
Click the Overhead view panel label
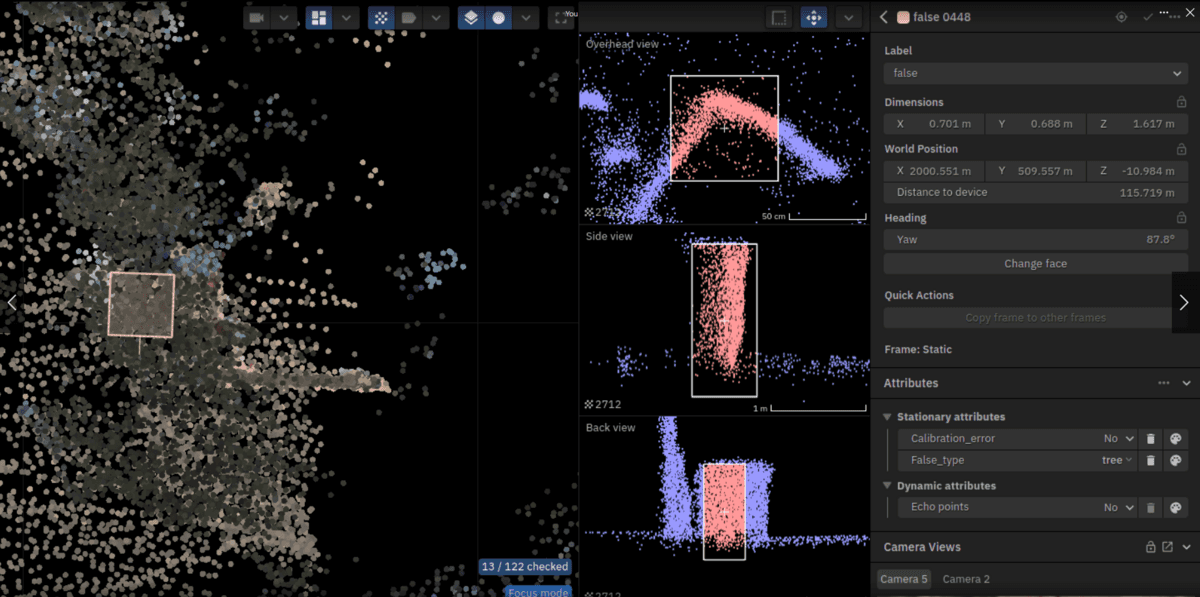coord(622,44)
